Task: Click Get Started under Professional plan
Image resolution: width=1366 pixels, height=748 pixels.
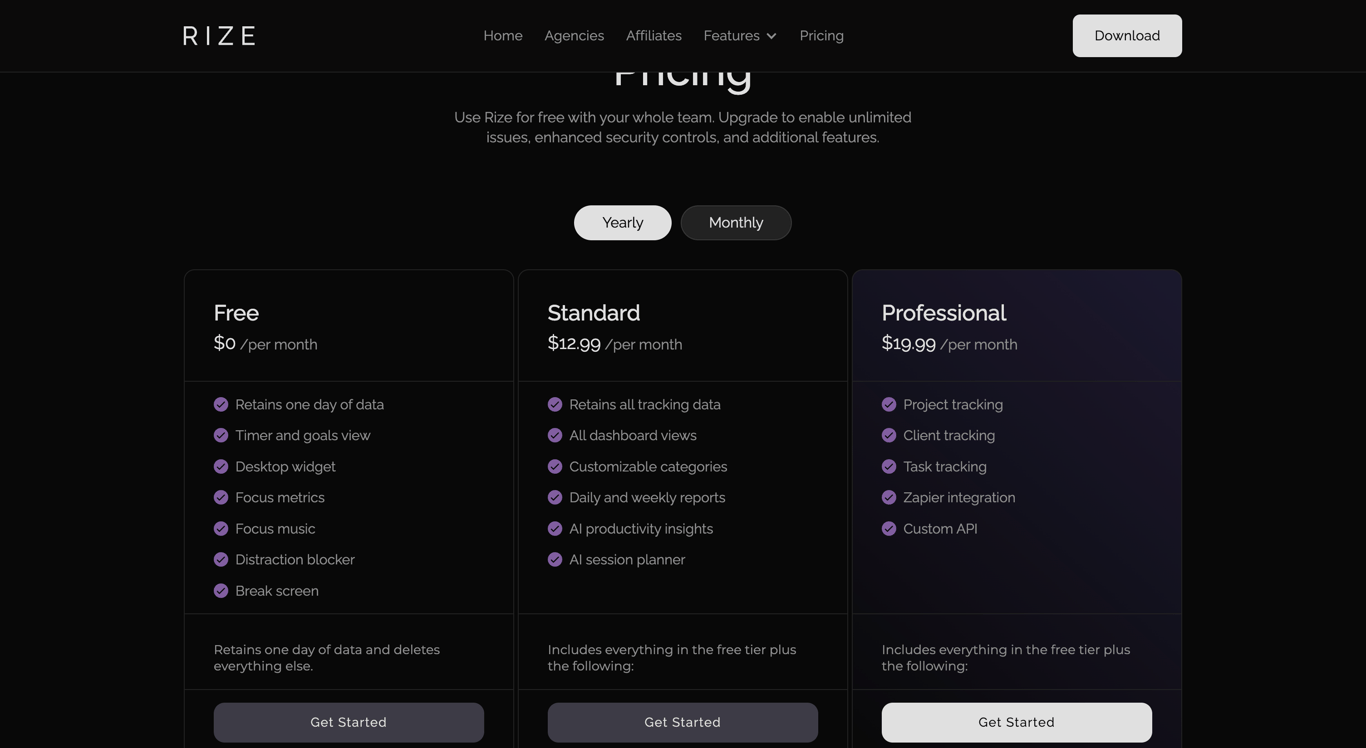Action: (1016, 721)
